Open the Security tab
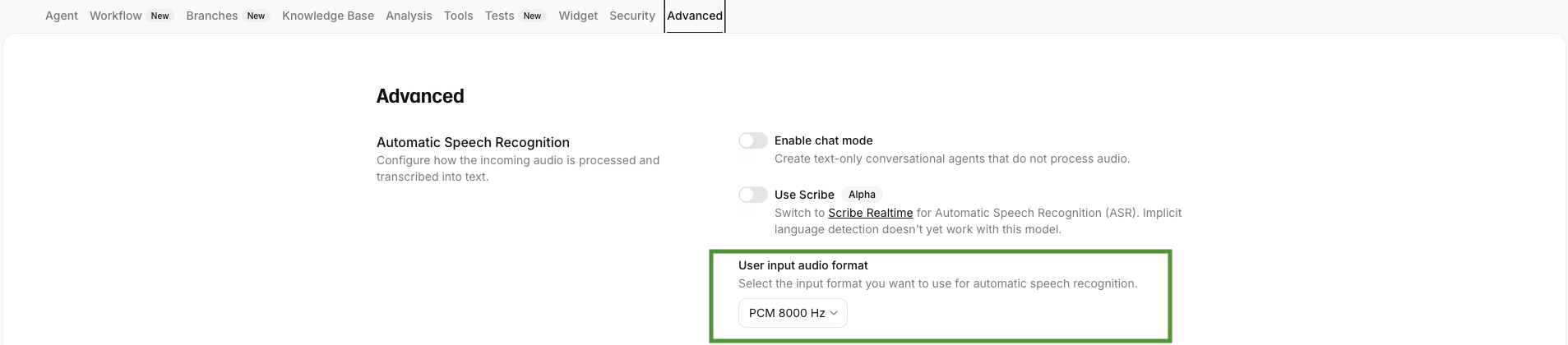 632,16
